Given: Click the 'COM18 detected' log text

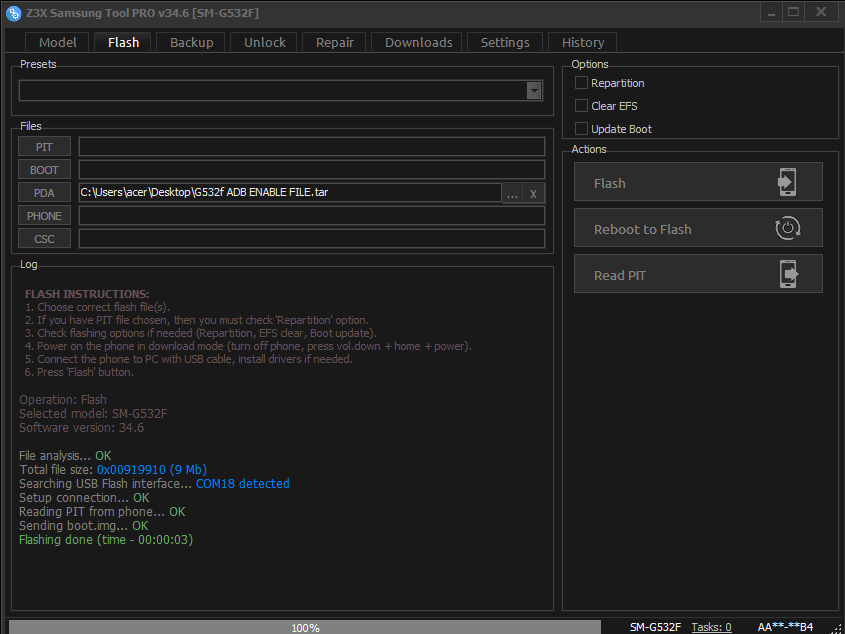Looking at the screenshot, I should 243,484.
